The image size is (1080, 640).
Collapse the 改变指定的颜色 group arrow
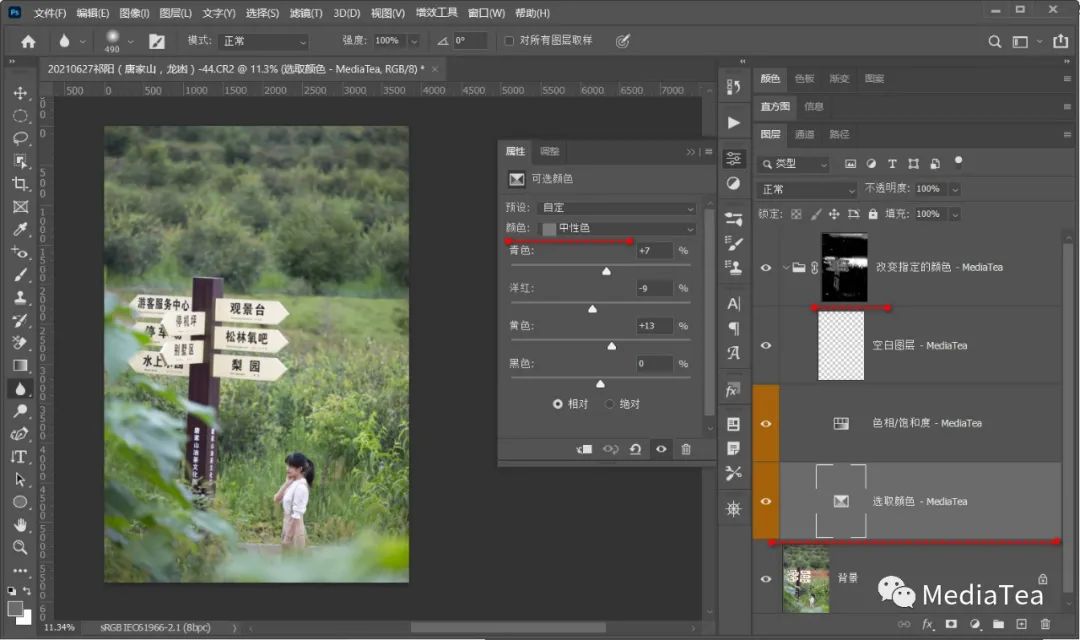point(786,267)
